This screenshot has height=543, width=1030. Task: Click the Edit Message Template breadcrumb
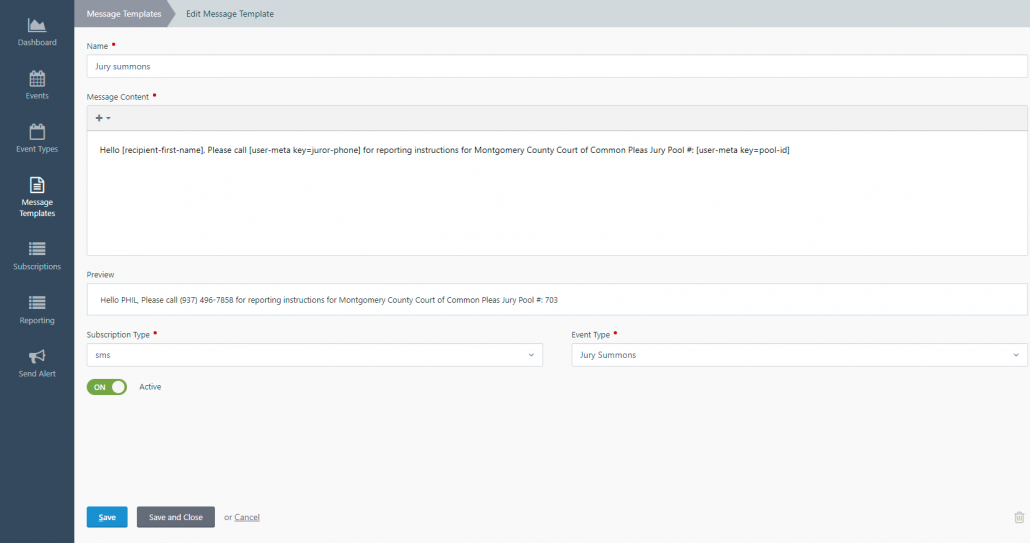coord(230,14)
